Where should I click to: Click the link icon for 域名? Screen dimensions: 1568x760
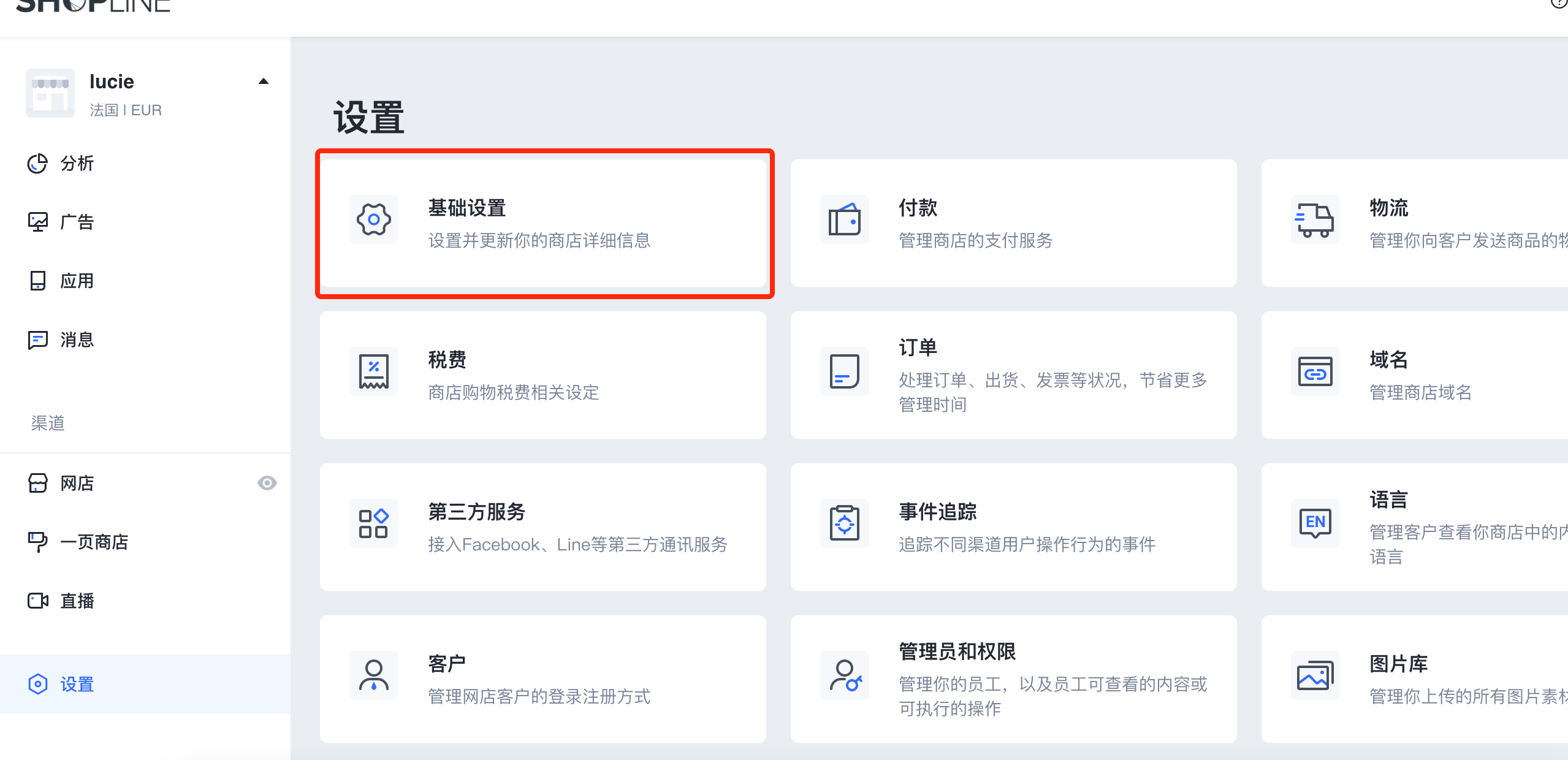[1314, 371]
